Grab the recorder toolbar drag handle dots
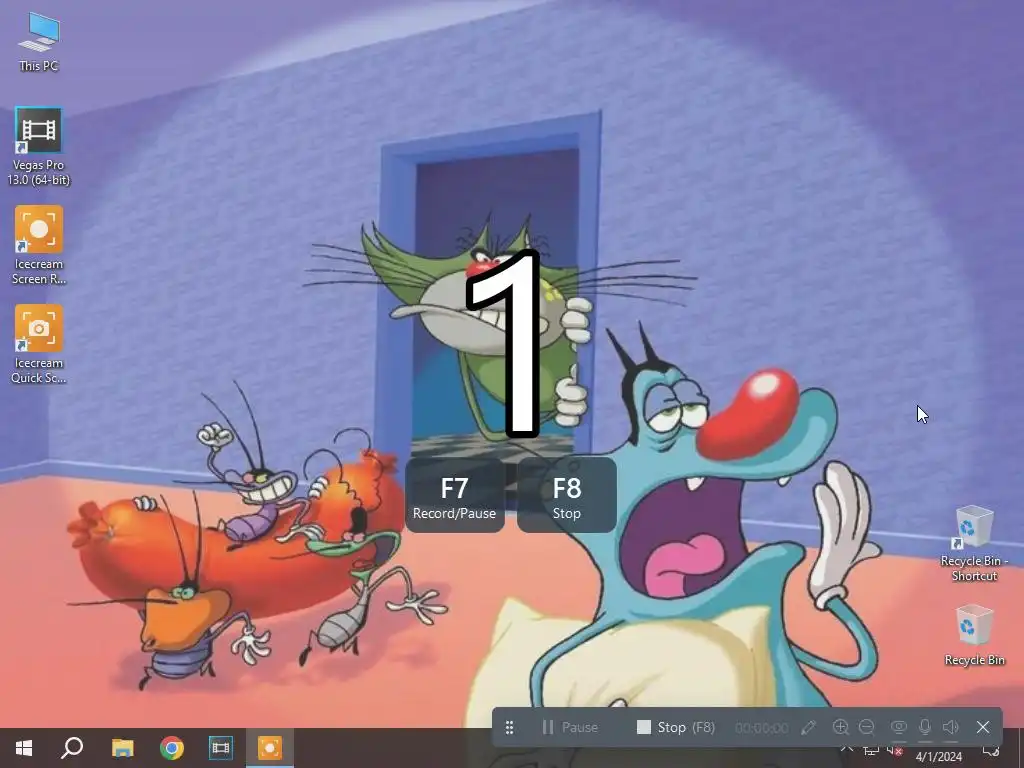Image resolution: width=1024 pixels, height=768 pixels. (509, 727)
